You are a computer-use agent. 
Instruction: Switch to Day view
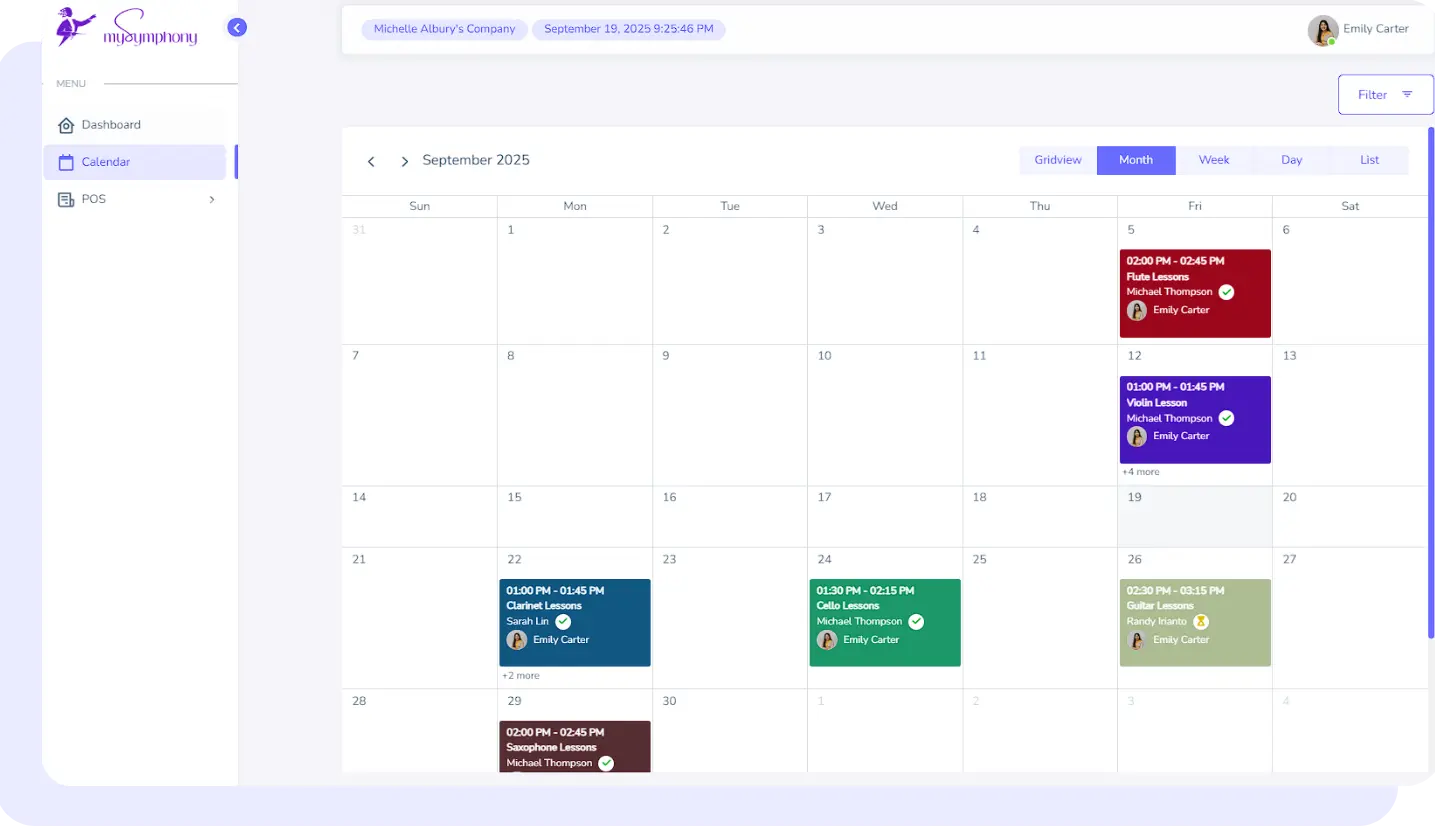coord(1291,160)
